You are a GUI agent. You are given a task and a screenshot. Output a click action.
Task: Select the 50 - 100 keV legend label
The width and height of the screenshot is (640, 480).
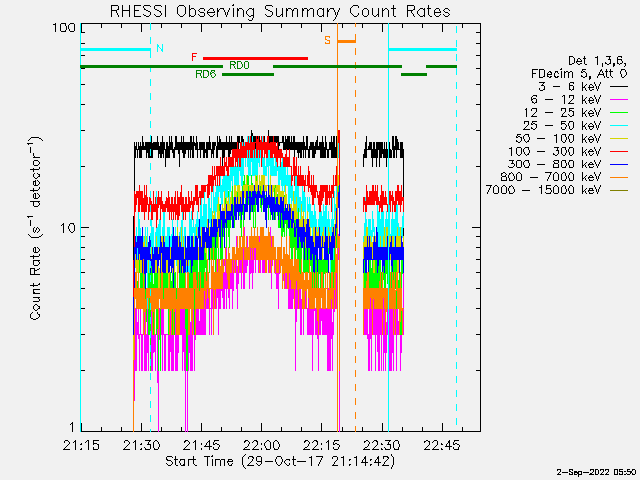(x=559, y=138)
